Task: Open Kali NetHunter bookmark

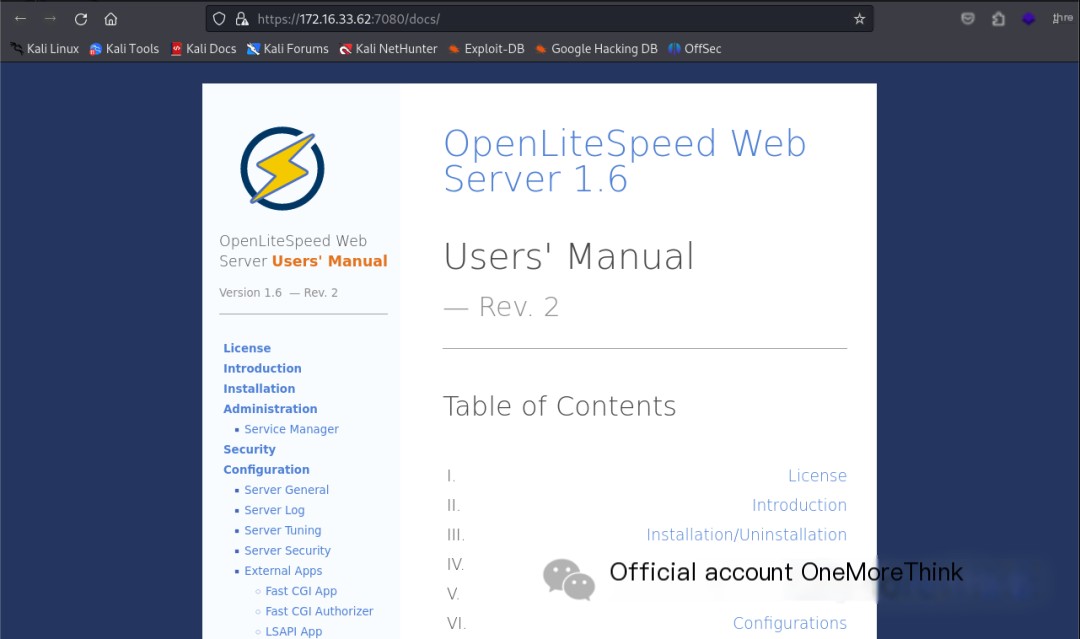Action: (x=388, y=49)
